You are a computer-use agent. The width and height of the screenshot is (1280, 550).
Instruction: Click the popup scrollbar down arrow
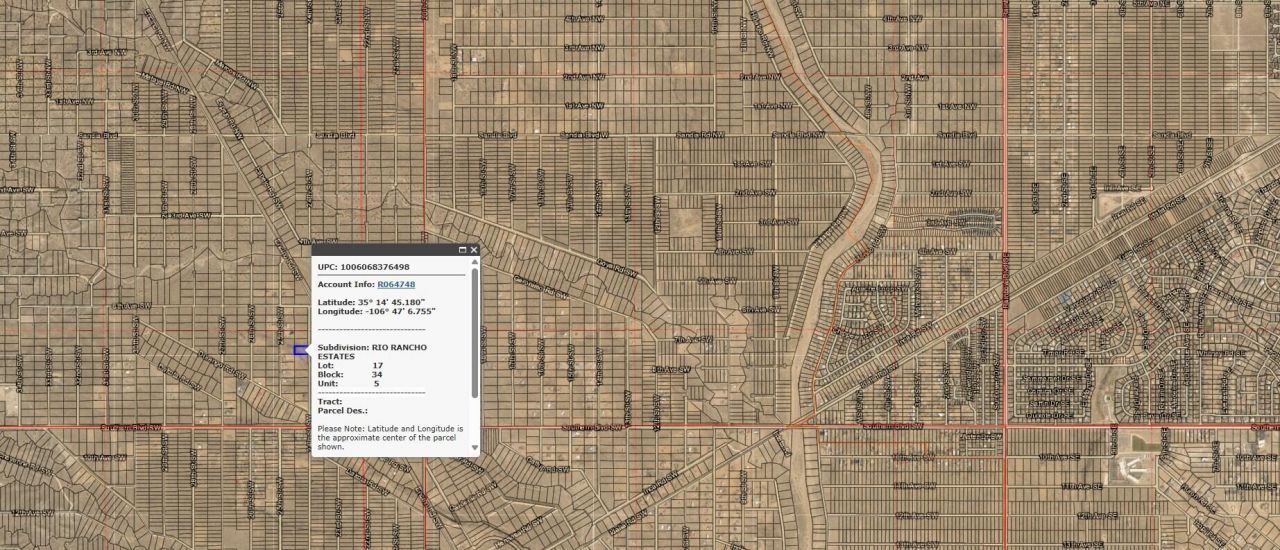point(474,448)
